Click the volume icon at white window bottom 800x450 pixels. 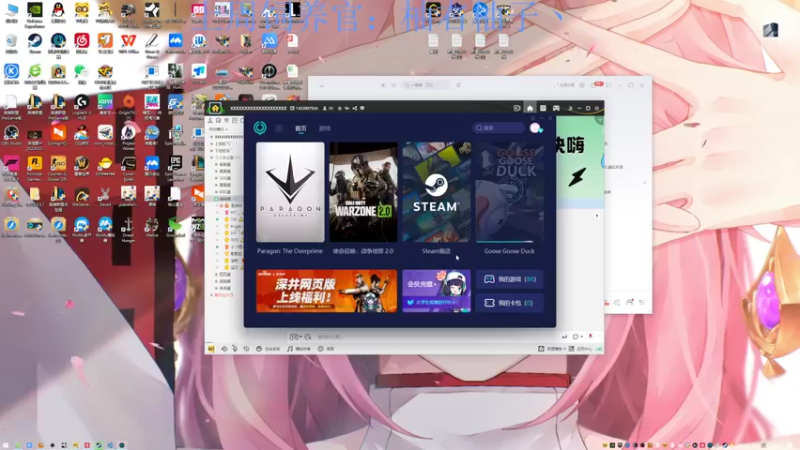click(617, 303)
